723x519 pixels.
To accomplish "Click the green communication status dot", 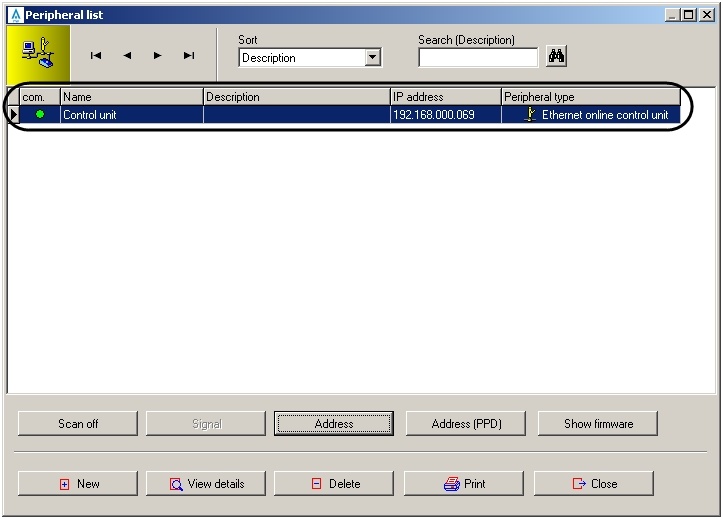I will 40,115.
